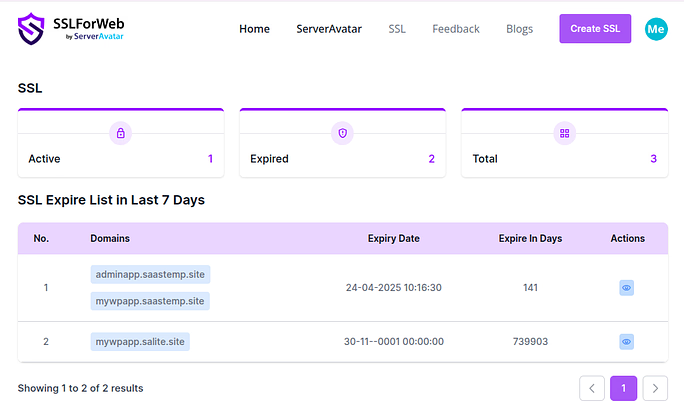
Task: Click the shield icon on Expired card
Action: click(x=343, y=133)
